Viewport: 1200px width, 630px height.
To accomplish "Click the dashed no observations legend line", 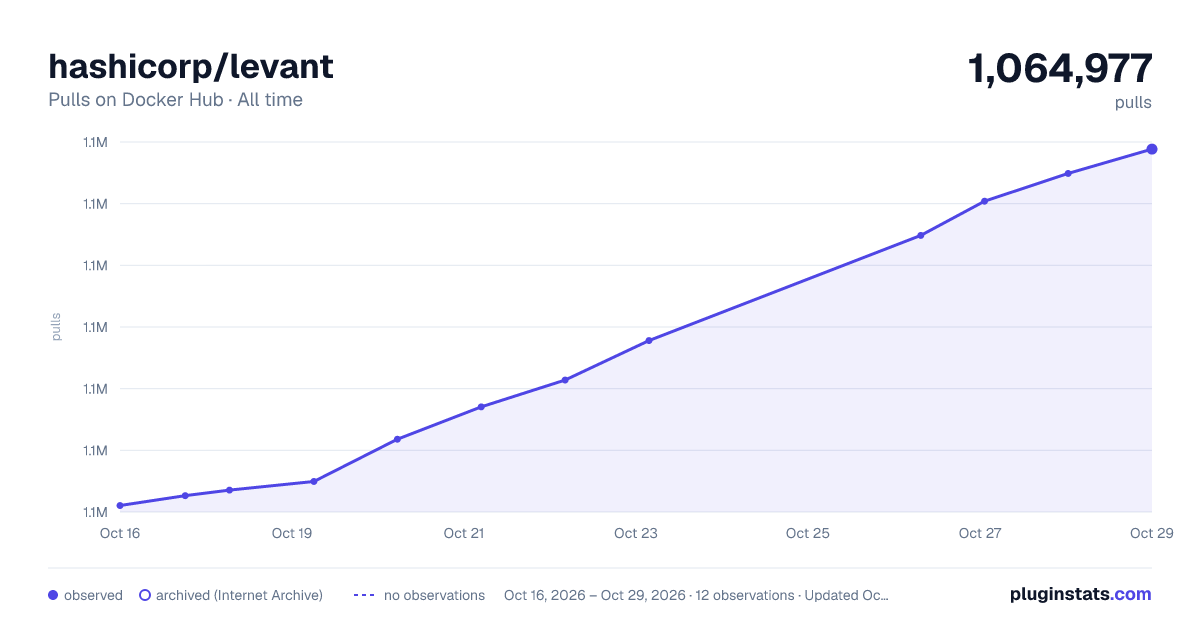I will 364,595.
